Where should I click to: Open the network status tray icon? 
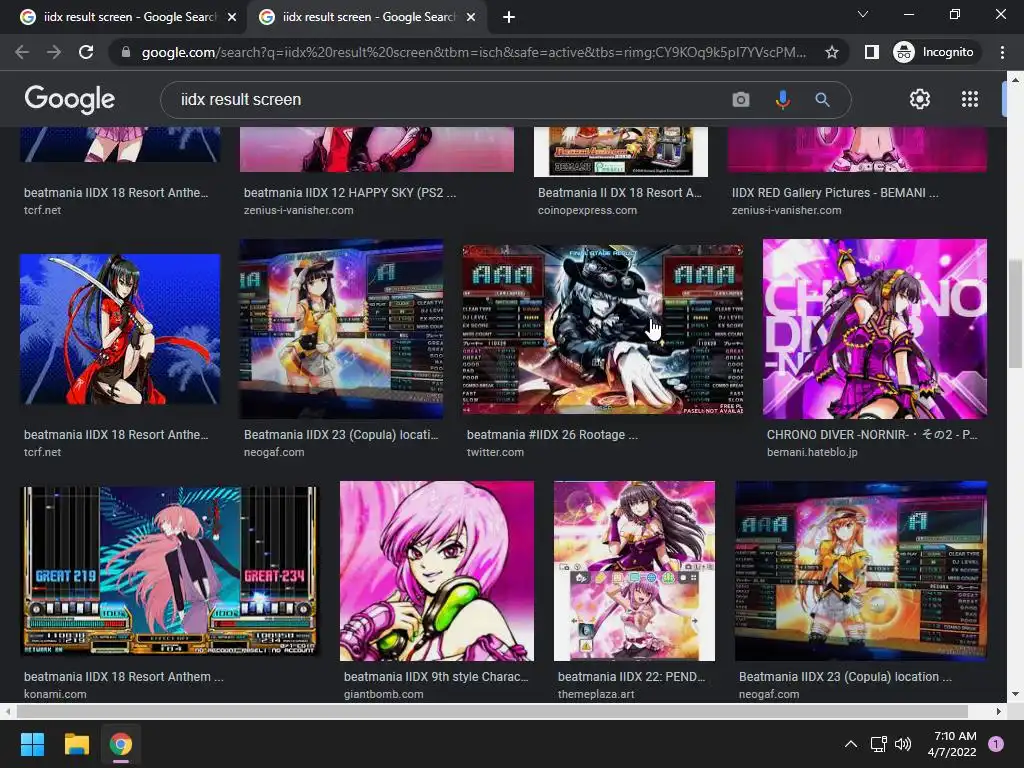pos(878,744)
